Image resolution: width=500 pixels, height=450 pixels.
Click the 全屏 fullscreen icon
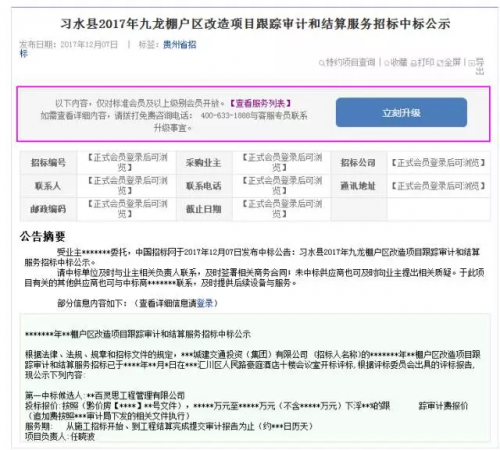[x=440, y=63]
